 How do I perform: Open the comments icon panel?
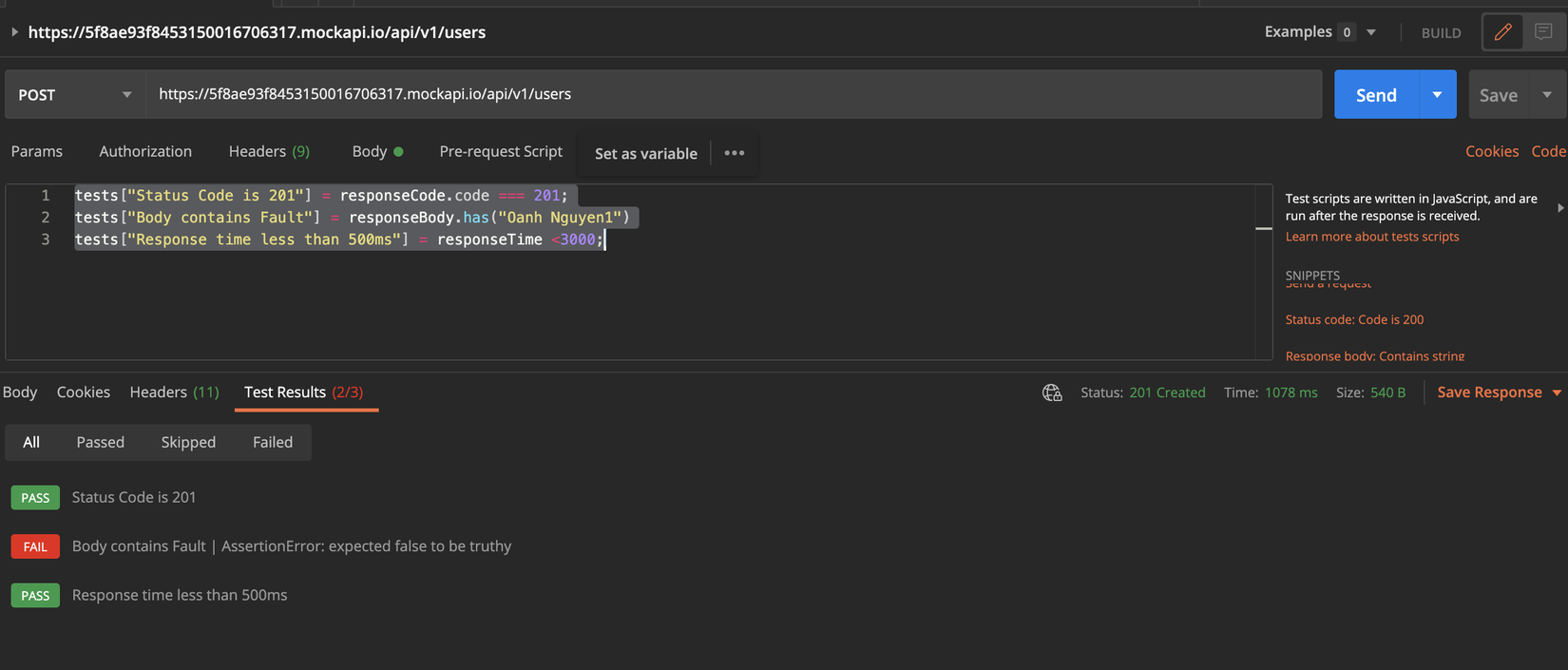[x=1543, y=32]
